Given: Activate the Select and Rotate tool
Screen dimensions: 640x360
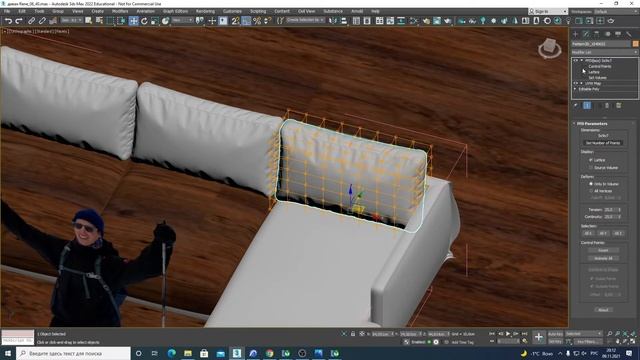Looking at the screenshot, I should click(144, 20).
